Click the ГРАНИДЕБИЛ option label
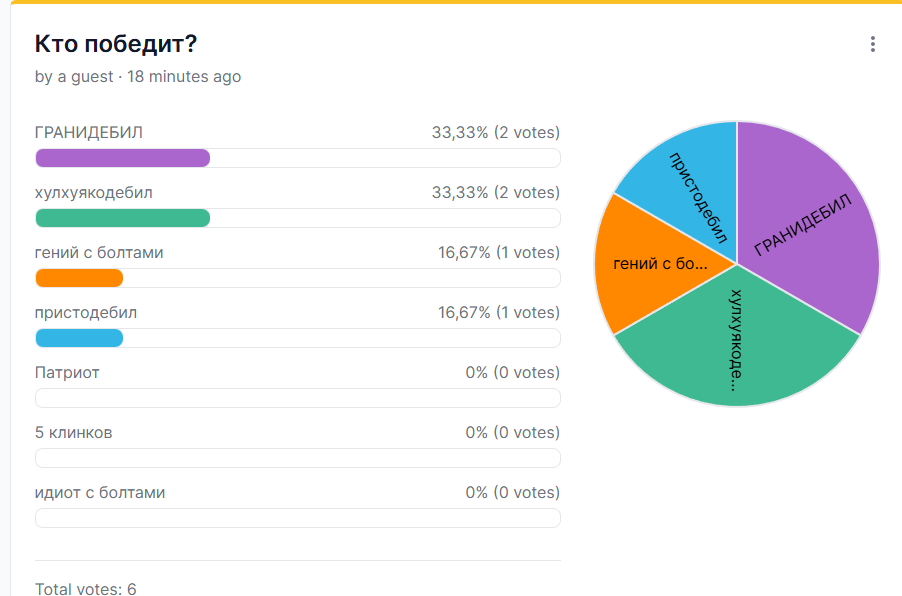This screenshot has width=902, height=596. 89,132
